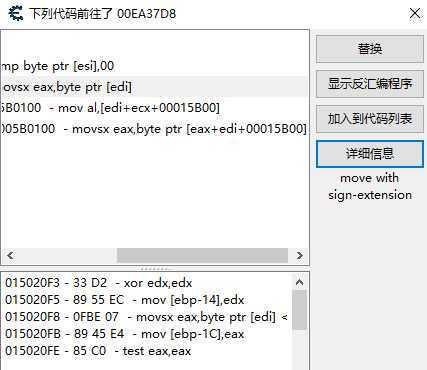Select the 'movsx eax,byte ptr [eax+edi+00015B00]' row
Image resolution: width=427 pixels, height=370 pixels.
(154, 129)
